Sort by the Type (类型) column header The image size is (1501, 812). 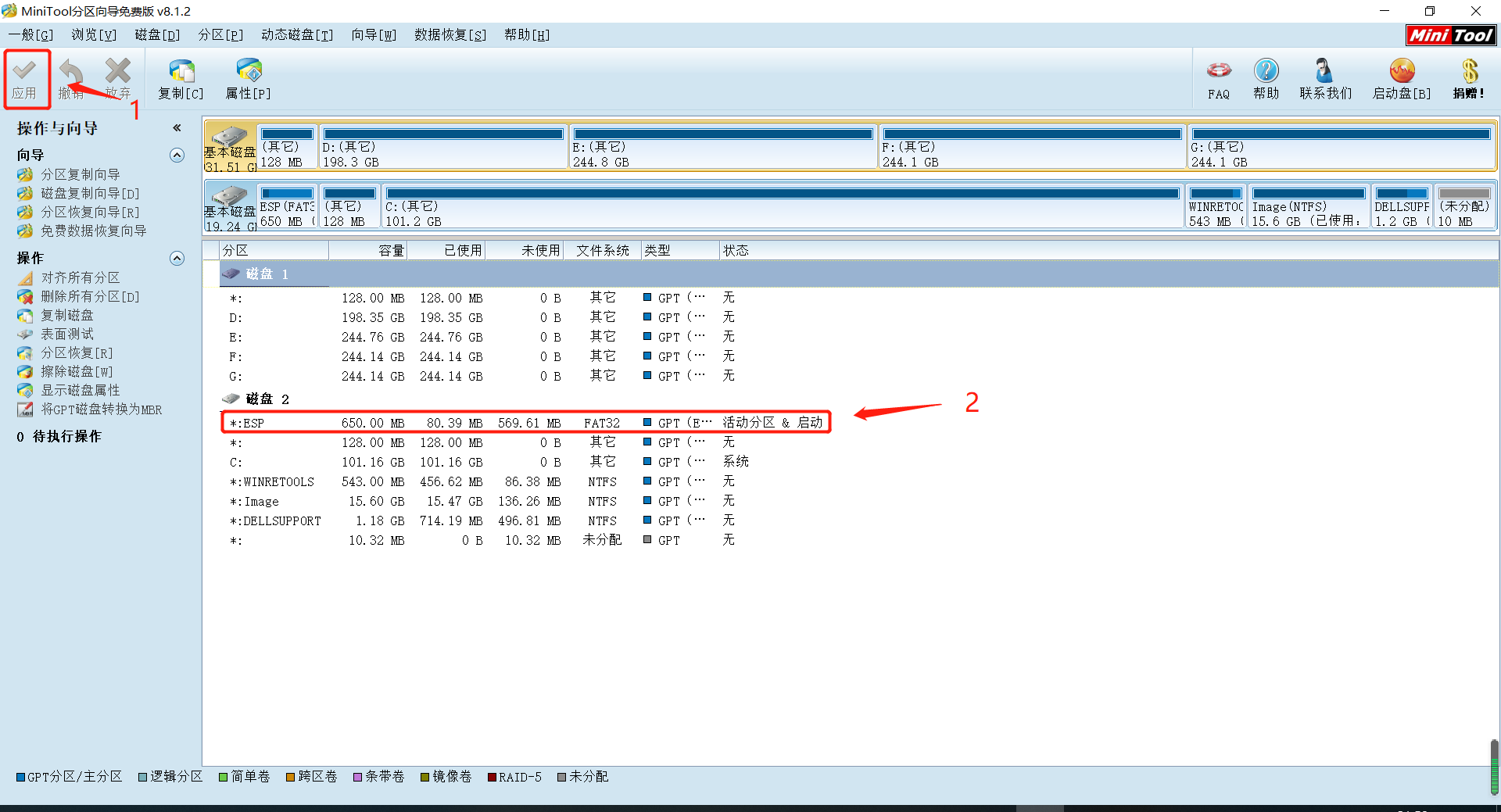coord(681,250)
